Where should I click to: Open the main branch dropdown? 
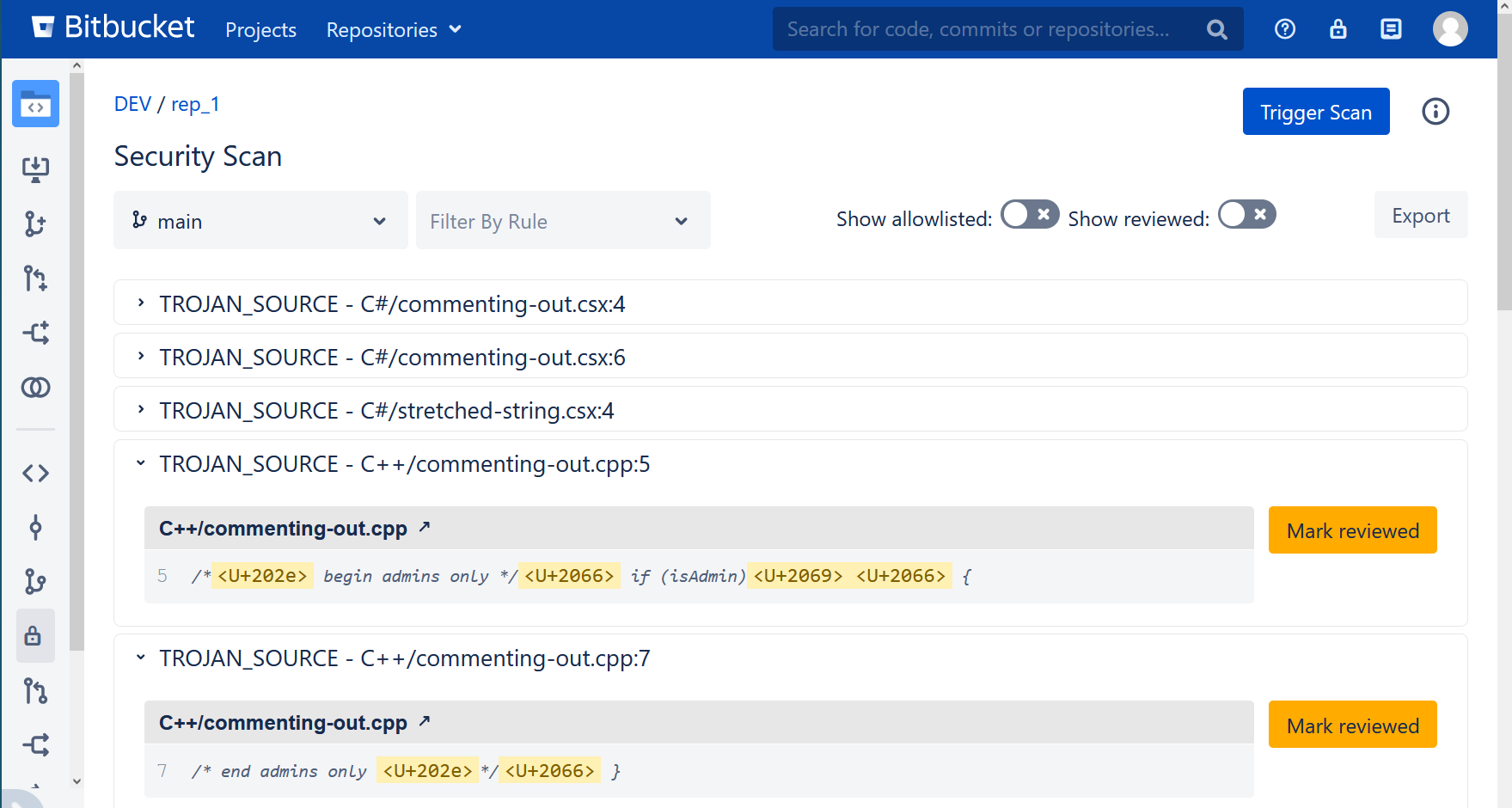pos(260,221)
